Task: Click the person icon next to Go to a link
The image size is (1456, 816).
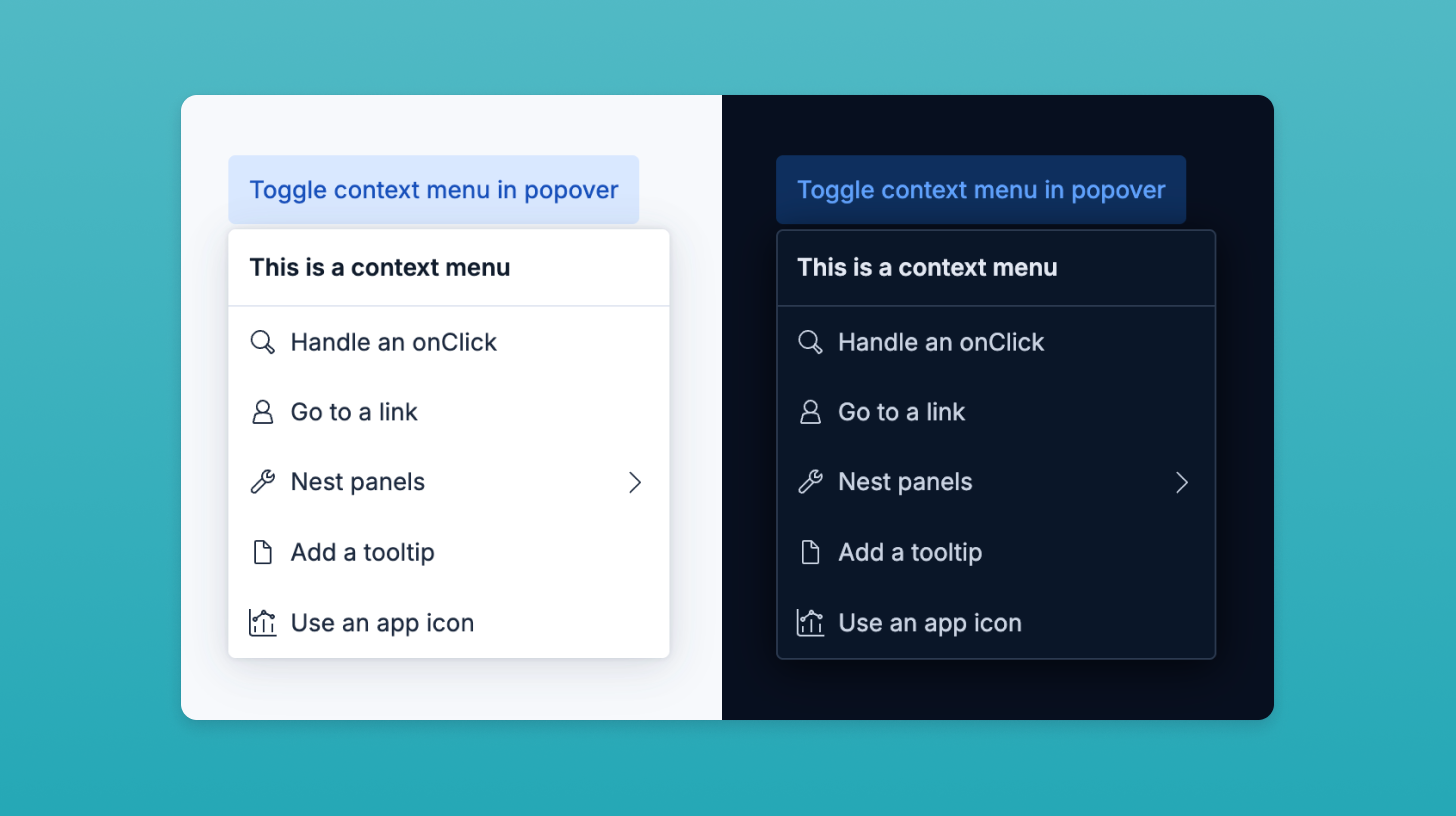Action: (x=262, y=412)
